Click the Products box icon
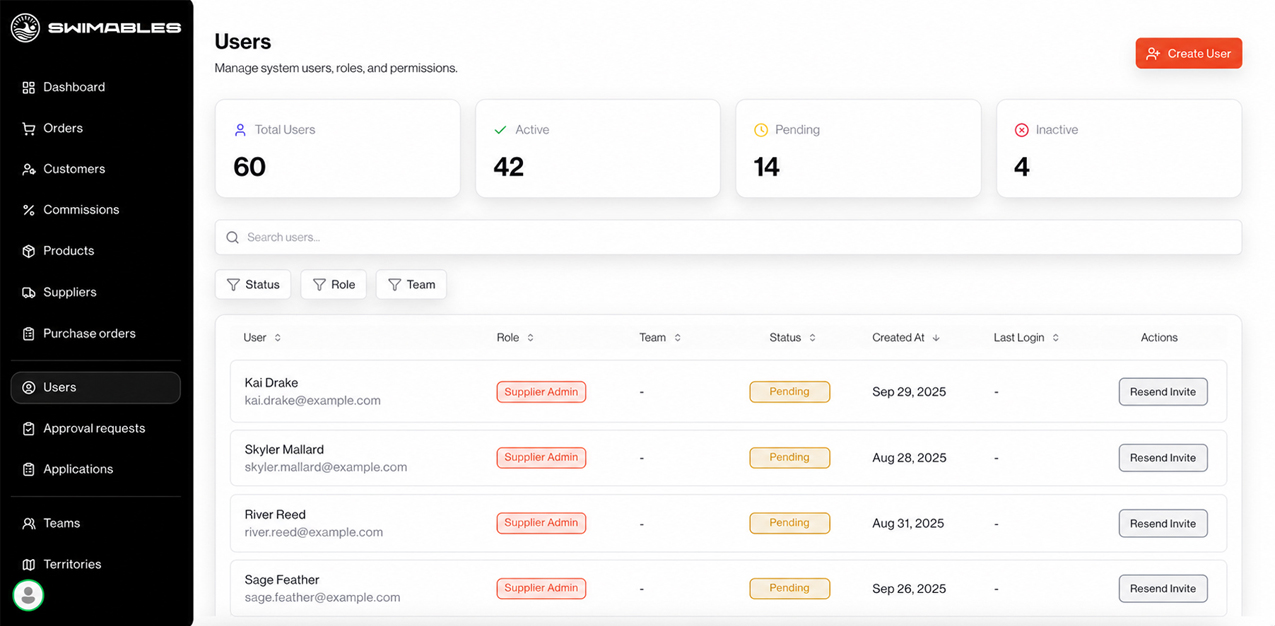 pyautogui.click(x=28, y=251)
